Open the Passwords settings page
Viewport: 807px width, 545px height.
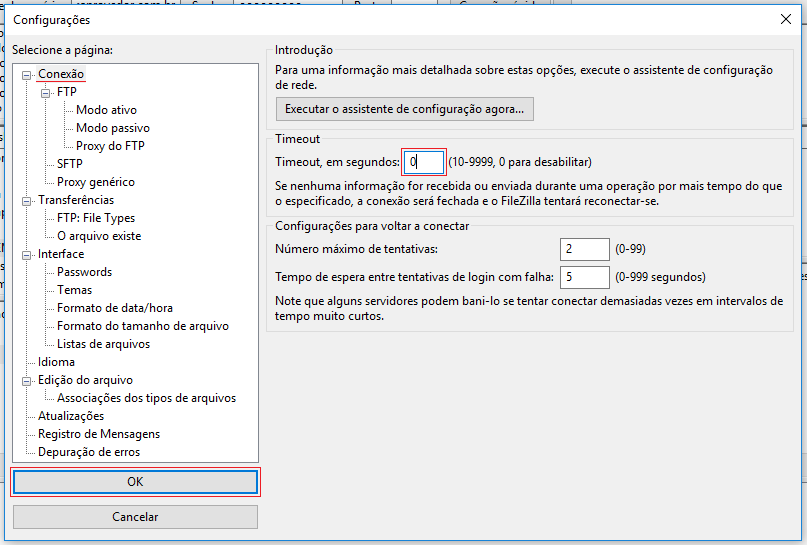[x=84, y=272]
